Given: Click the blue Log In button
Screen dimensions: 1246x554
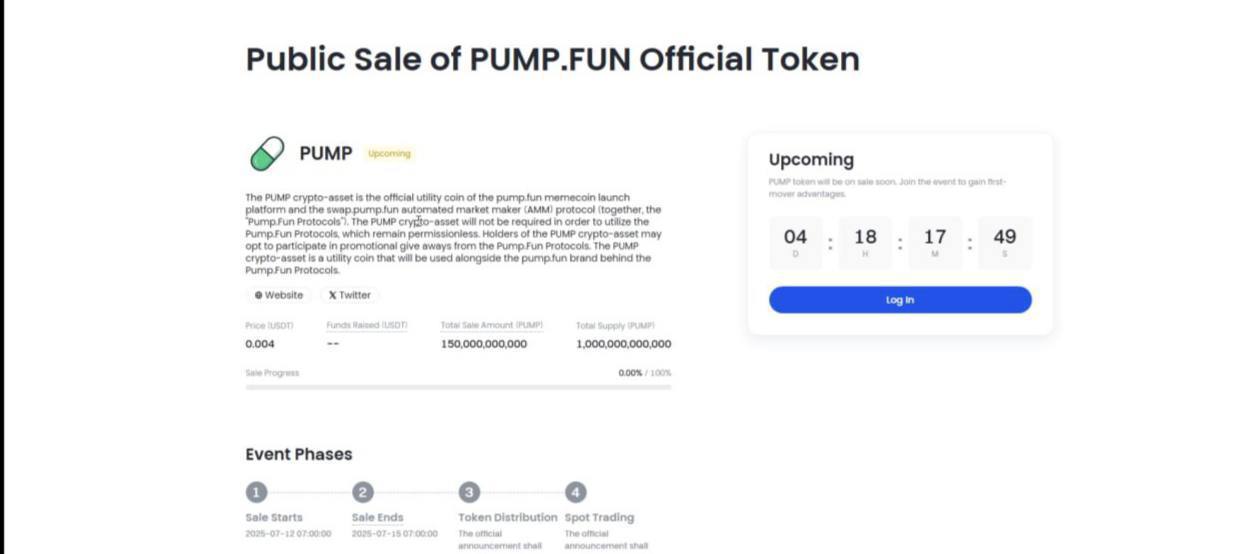Looking at the screenshot, I should (x=900, y=300).
